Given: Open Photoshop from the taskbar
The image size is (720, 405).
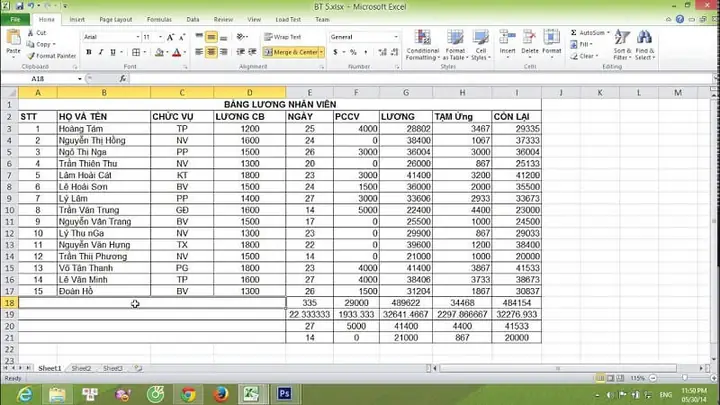Looking at the screenshot, I should (x=284, y=394).
